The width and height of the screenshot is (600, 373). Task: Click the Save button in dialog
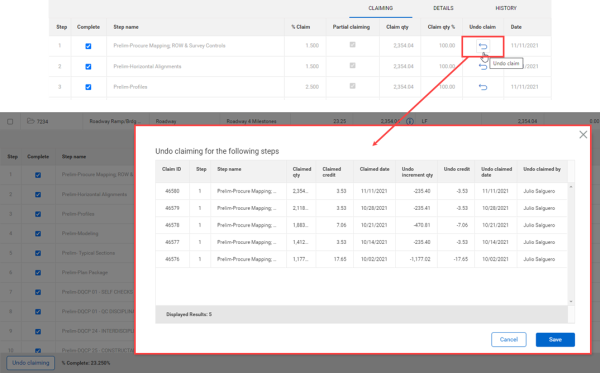point(555,339)
